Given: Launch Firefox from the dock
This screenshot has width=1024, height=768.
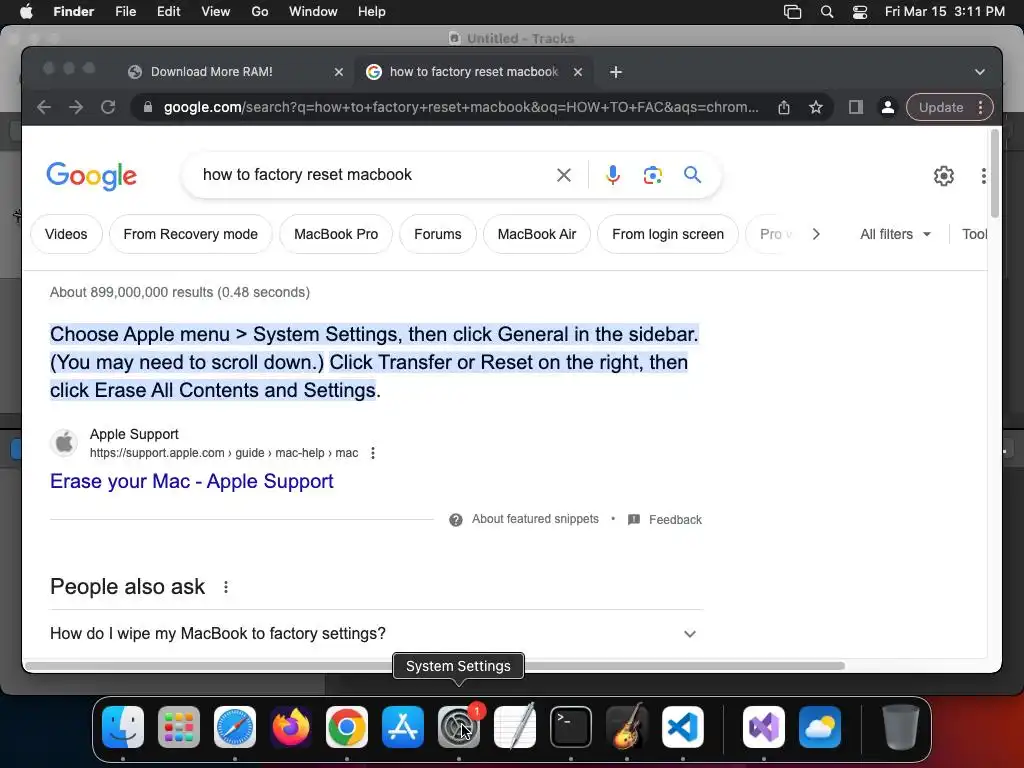Looking at the screenshot, I should (291, 727).
